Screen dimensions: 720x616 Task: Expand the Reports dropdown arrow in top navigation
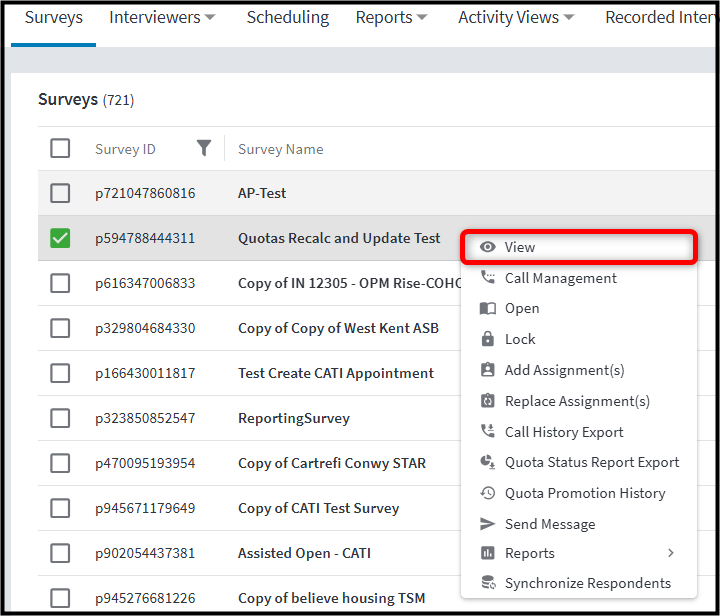422,17
